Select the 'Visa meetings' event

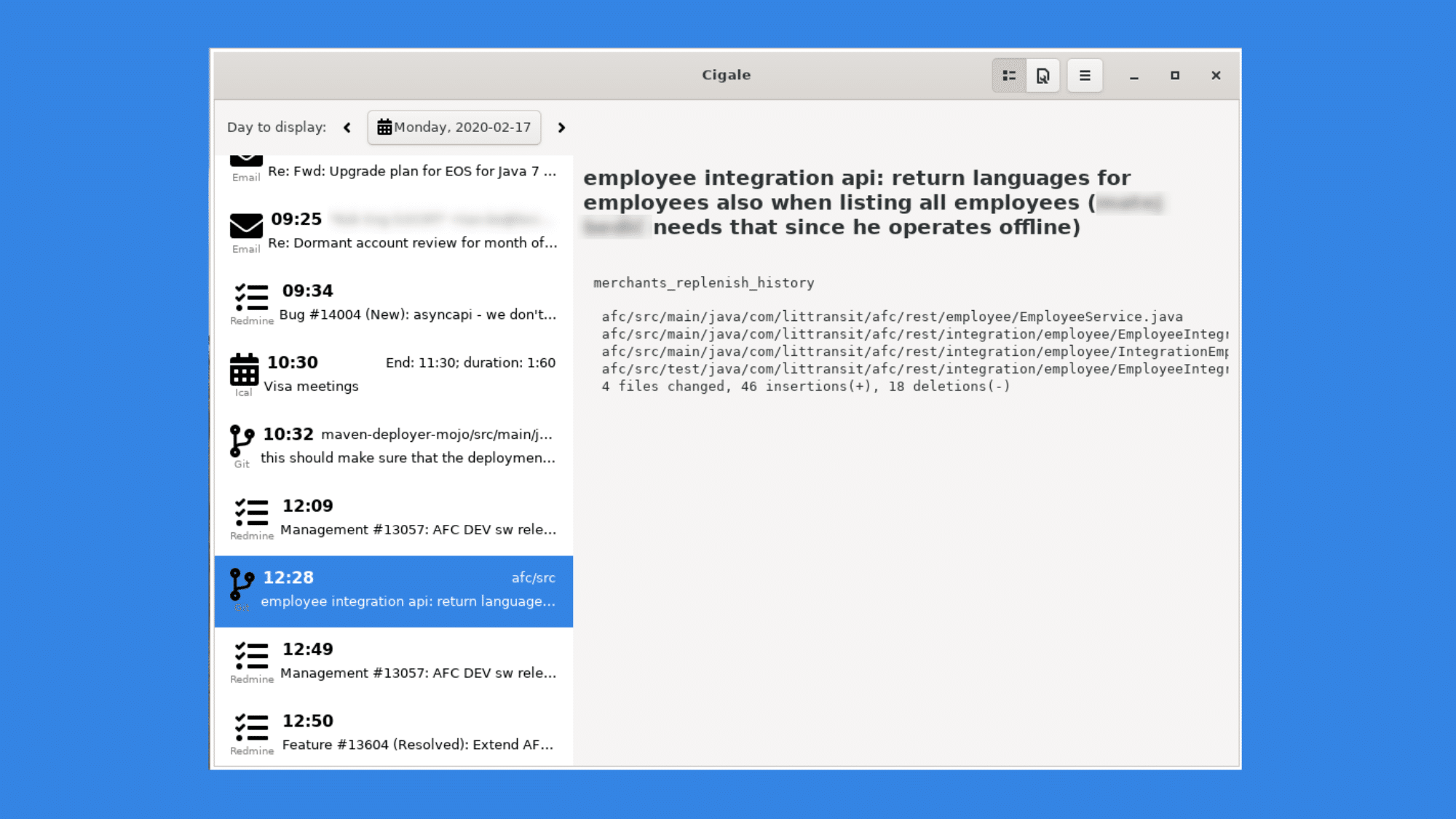click(x=394, y=376)
